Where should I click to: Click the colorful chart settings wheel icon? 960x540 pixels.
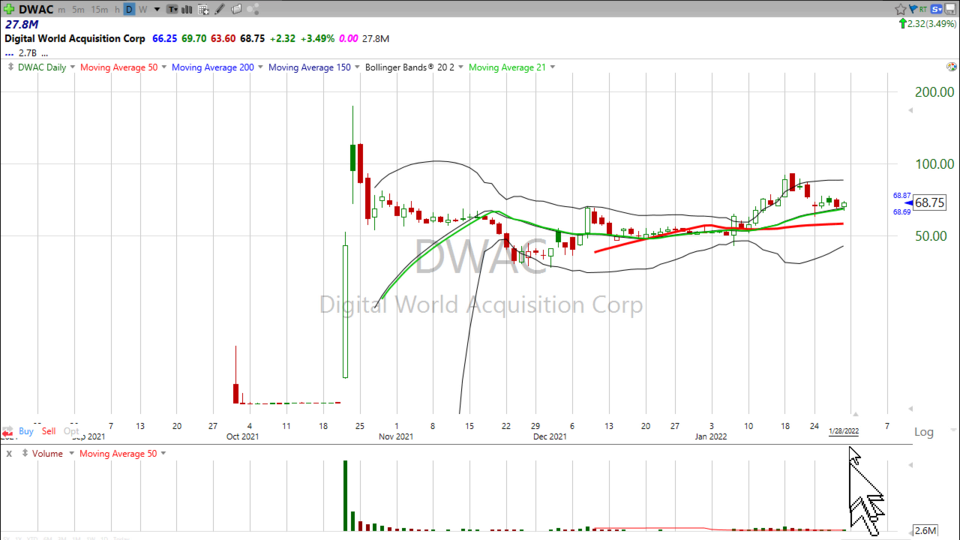click(951, 67)
